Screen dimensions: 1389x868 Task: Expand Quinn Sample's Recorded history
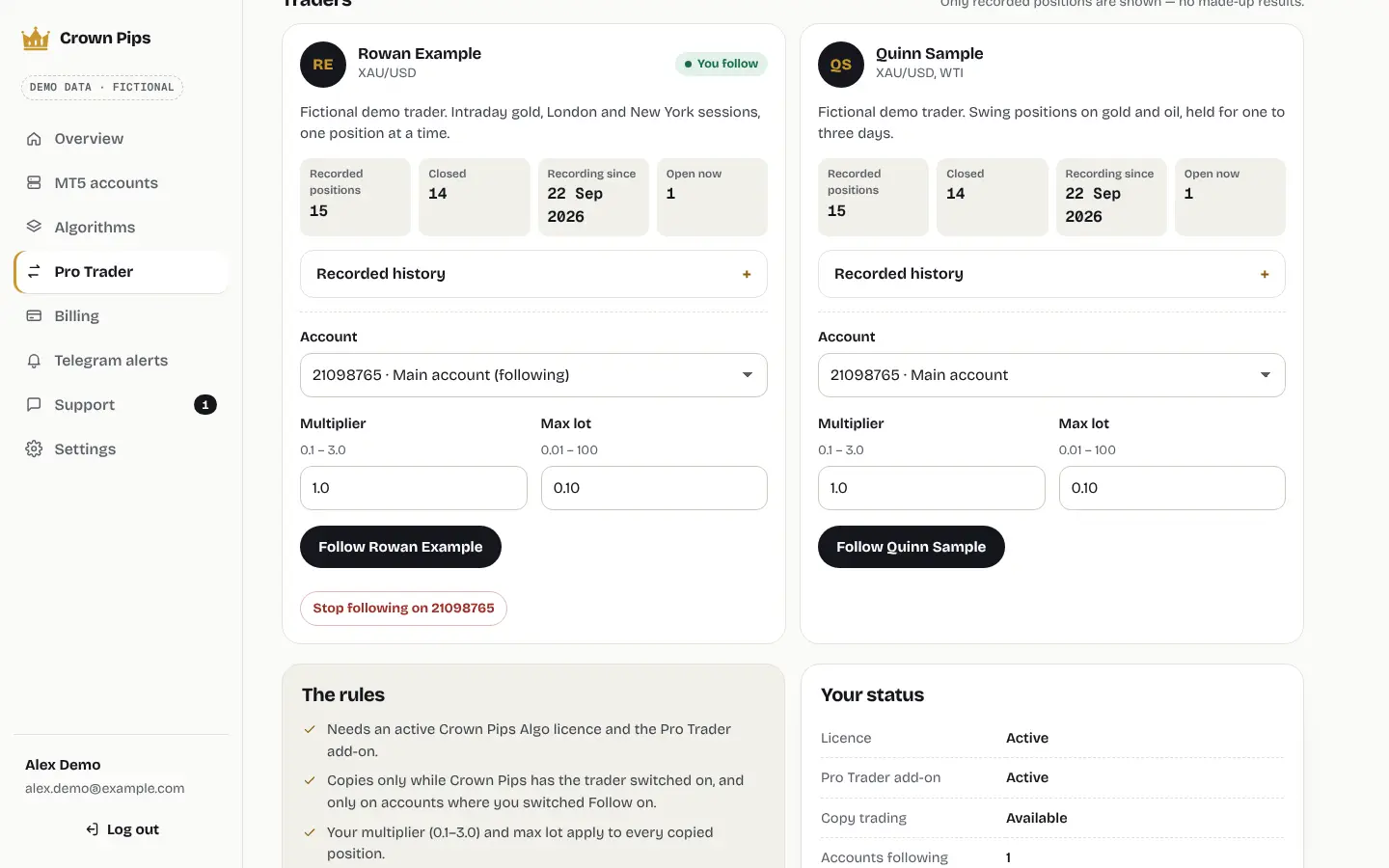pos(1051,274)
